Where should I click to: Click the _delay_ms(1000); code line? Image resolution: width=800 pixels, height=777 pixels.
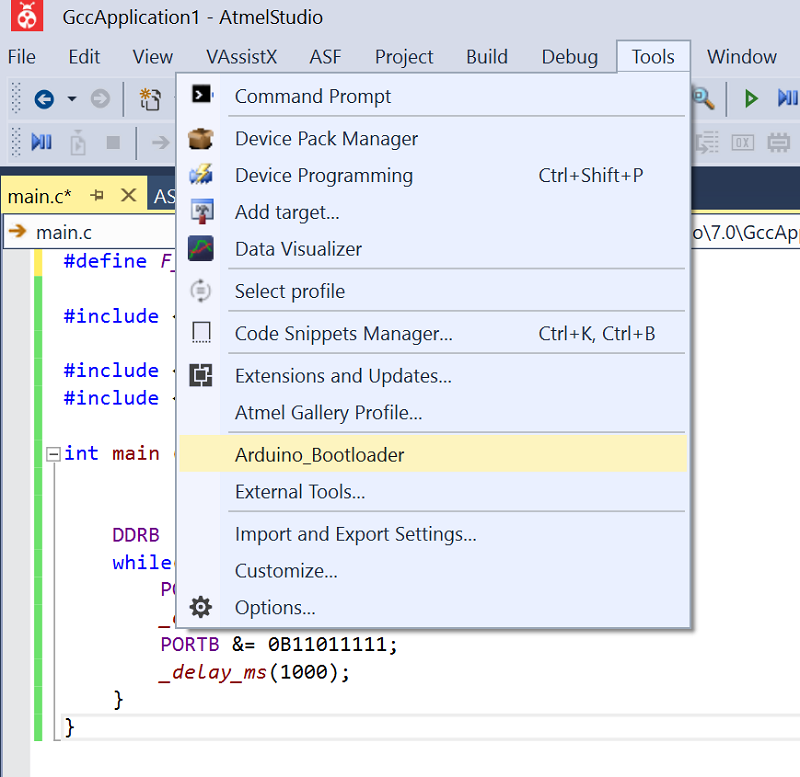coord(254,672)
